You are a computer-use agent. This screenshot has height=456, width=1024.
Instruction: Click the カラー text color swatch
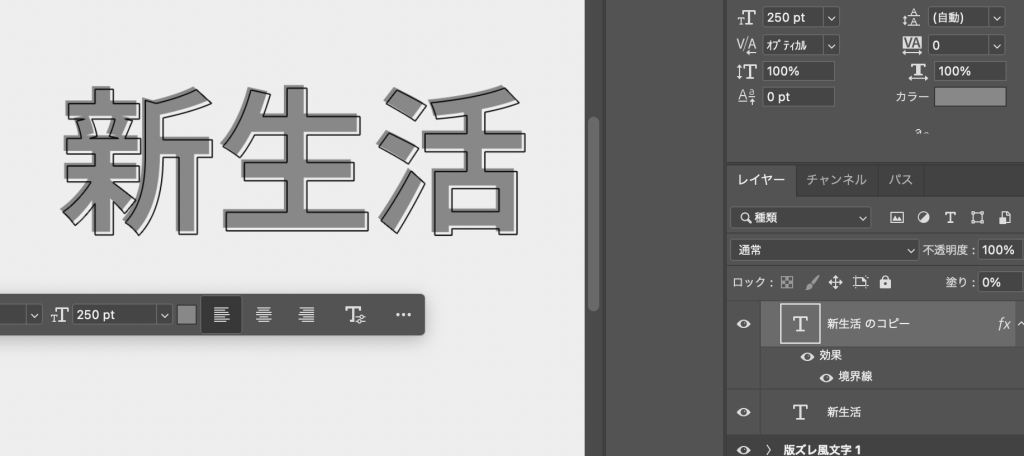(969, 97)
